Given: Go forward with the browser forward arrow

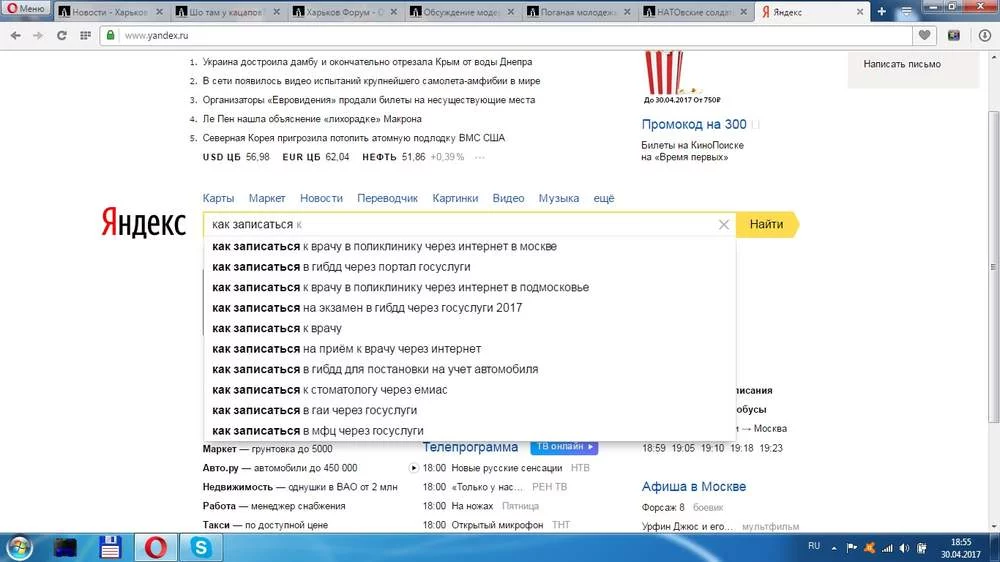Looking at the screenshot, I should pos(38,36).
